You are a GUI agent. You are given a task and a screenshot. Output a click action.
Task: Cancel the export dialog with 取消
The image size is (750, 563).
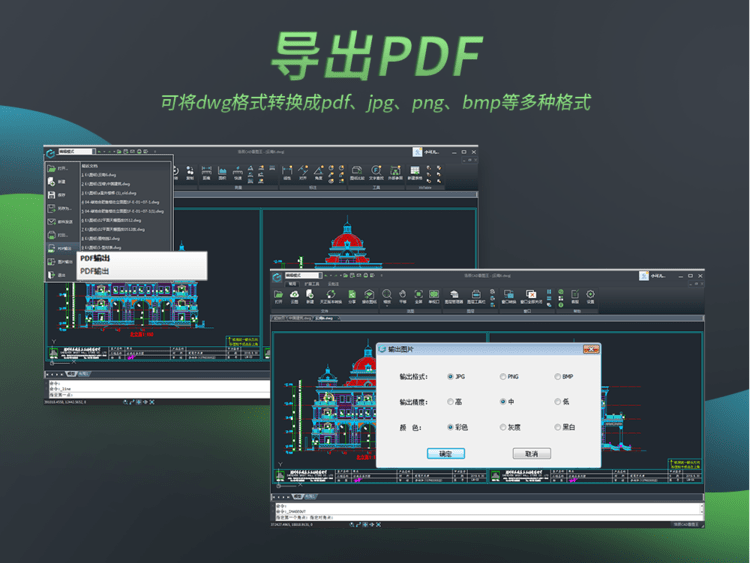pos(531,453)
